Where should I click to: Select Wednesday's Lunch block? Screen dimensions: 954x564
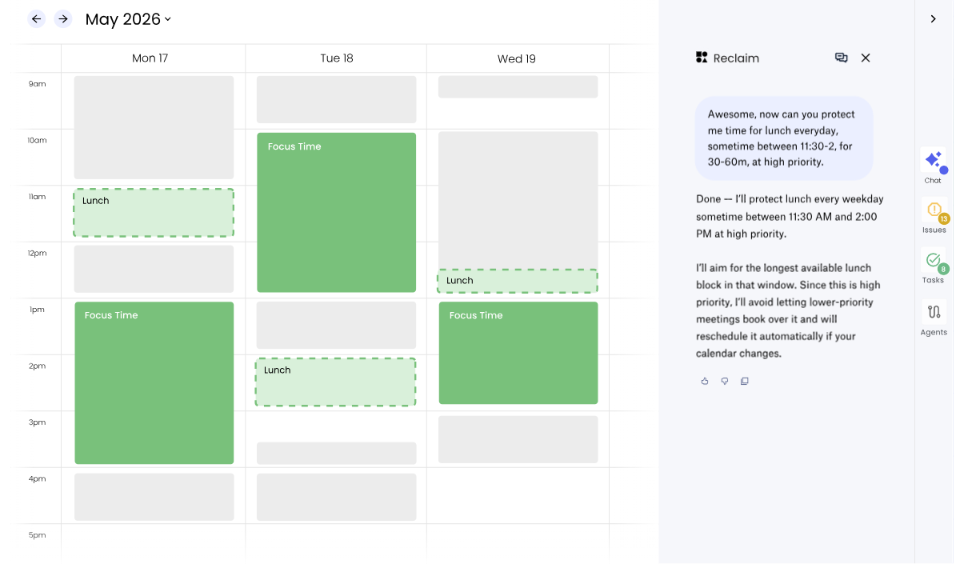click(x=517, y=281)
